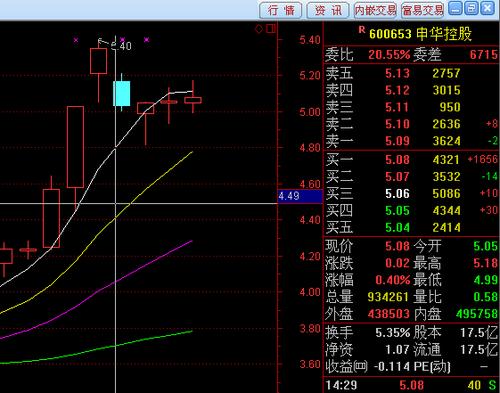
Task: Click the red R margin-trading mark
Action: [x=362, y=30]
